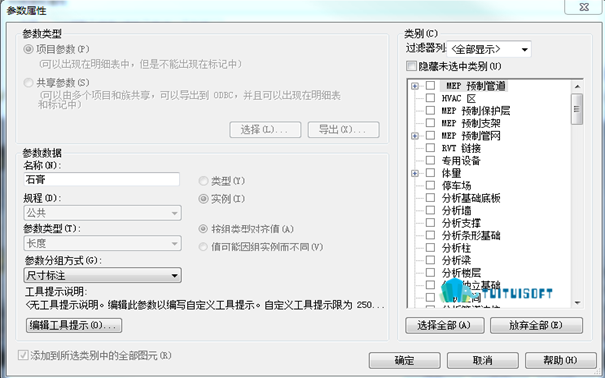This screenshot has width=605, height=378.
Task: Click the category list scrollbar thumb
Action: tap(577, 109)
